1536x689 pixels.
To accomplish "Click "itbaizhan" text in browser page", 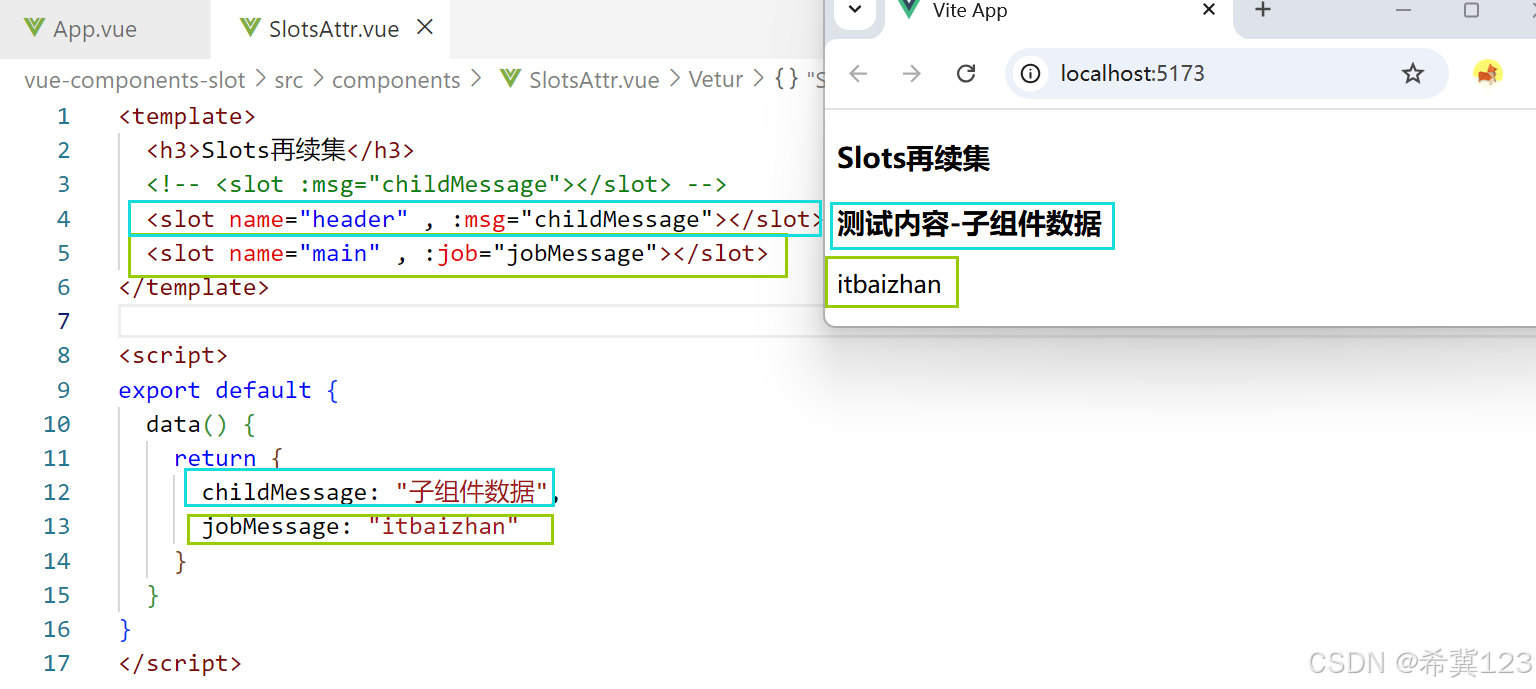I will [889, 284].
